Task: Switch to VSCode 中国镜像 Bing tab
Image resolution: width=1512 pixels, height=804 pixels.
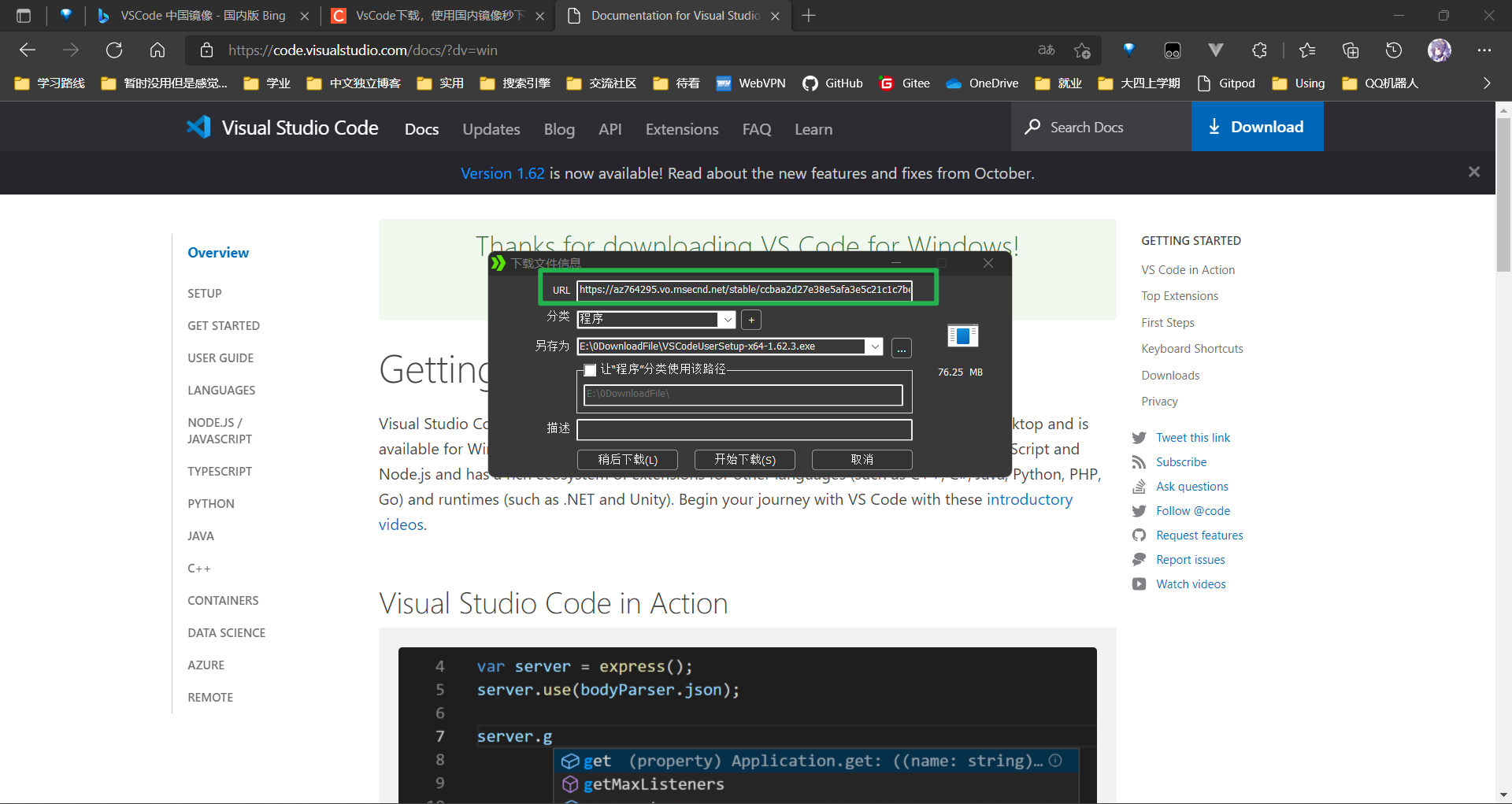Action: point(203,16)
